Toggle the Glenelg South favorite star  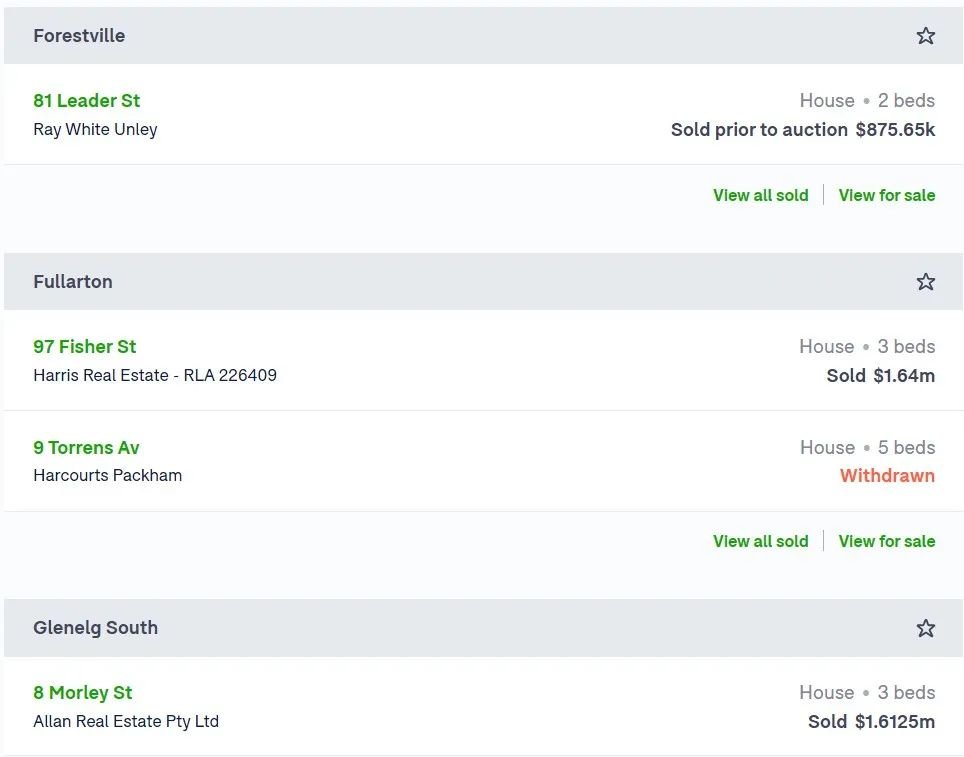pyautogui.click(x=925, y=628)
